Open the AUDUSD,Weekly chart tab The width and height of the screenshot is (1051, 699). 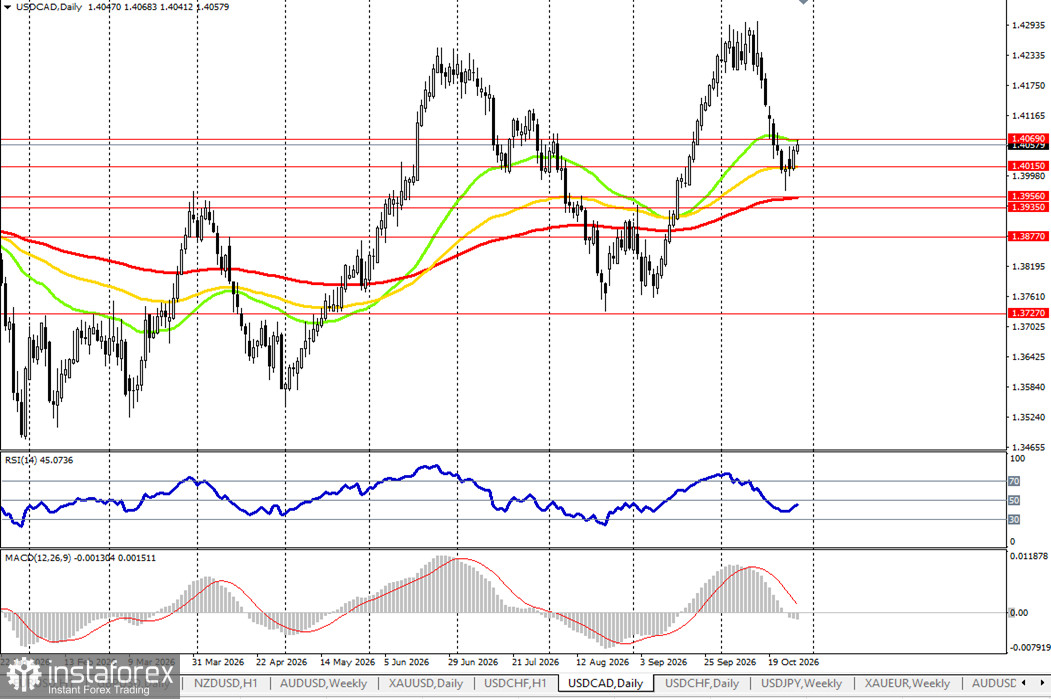[323, 683]
